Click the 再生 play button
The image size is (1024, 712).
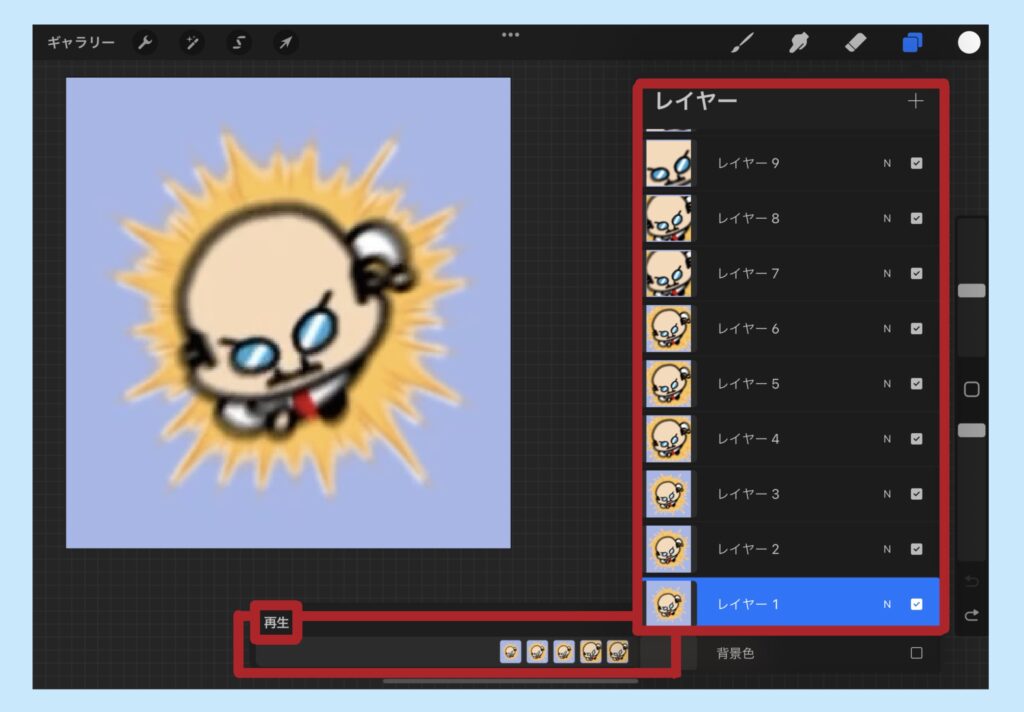276,623
